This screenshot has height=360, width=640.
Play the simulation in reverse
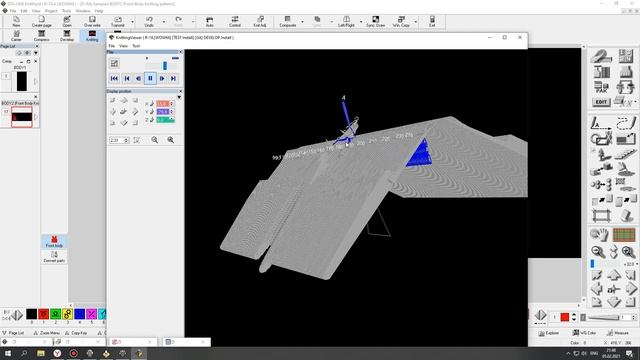click(138, 78)
